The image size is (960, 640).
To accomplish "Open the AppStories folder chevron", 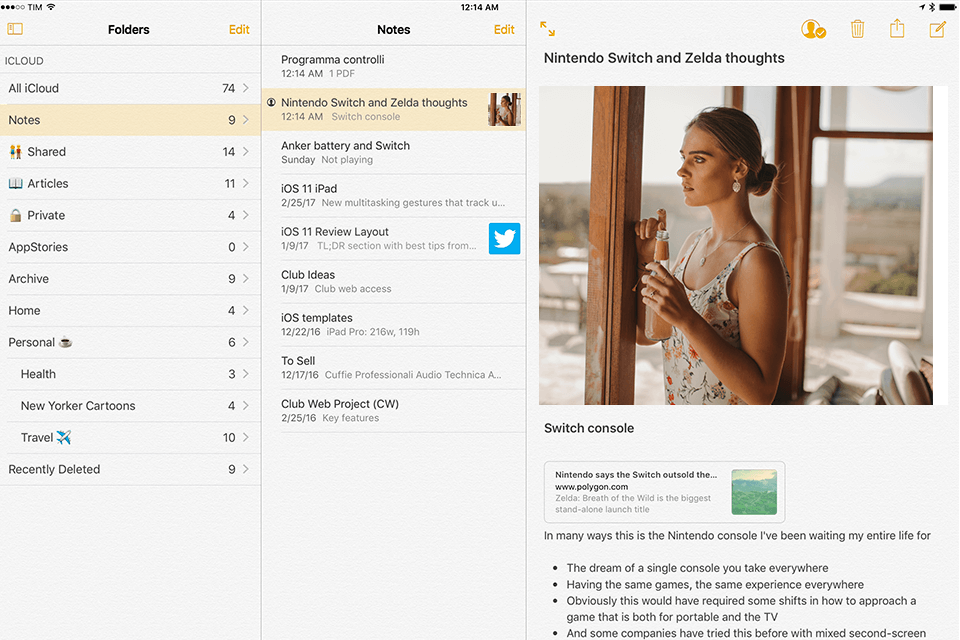I will (x=246, y=247).
